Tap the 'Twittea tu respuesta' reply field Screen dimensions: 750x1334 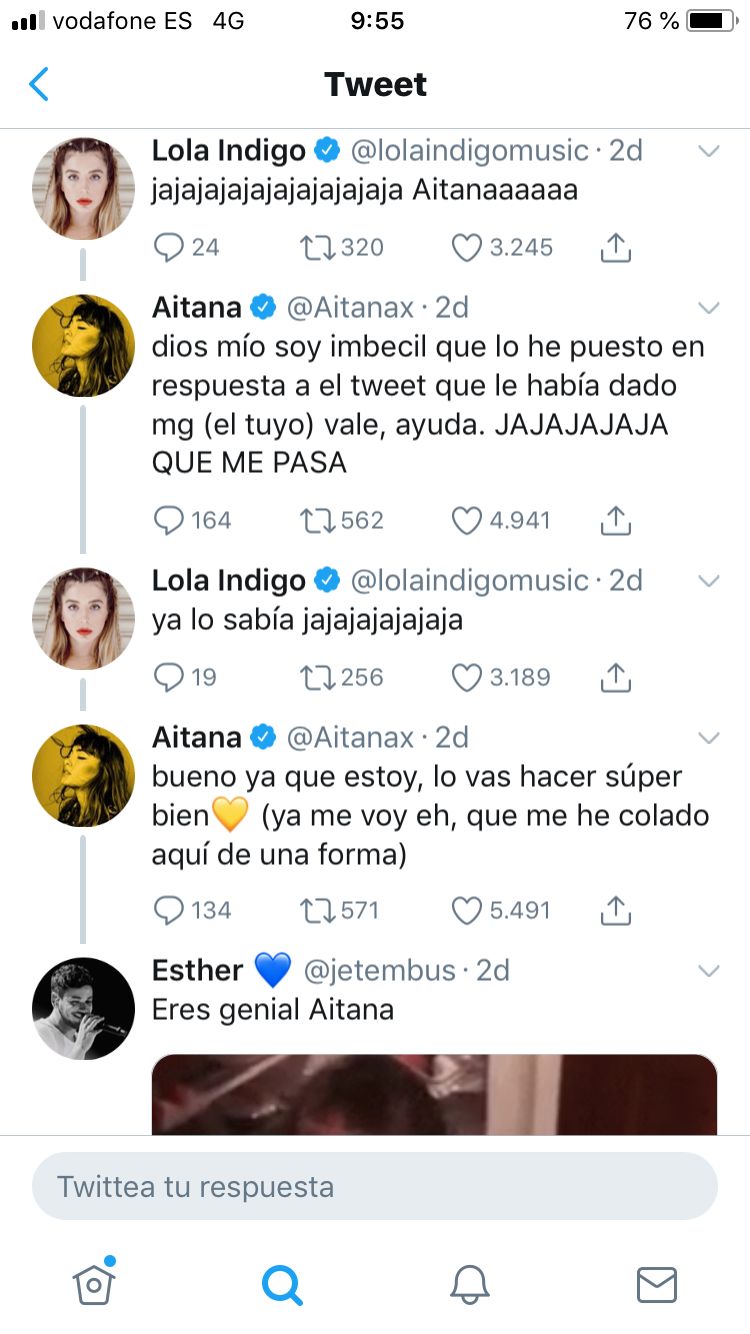[x=375, y=1186]
